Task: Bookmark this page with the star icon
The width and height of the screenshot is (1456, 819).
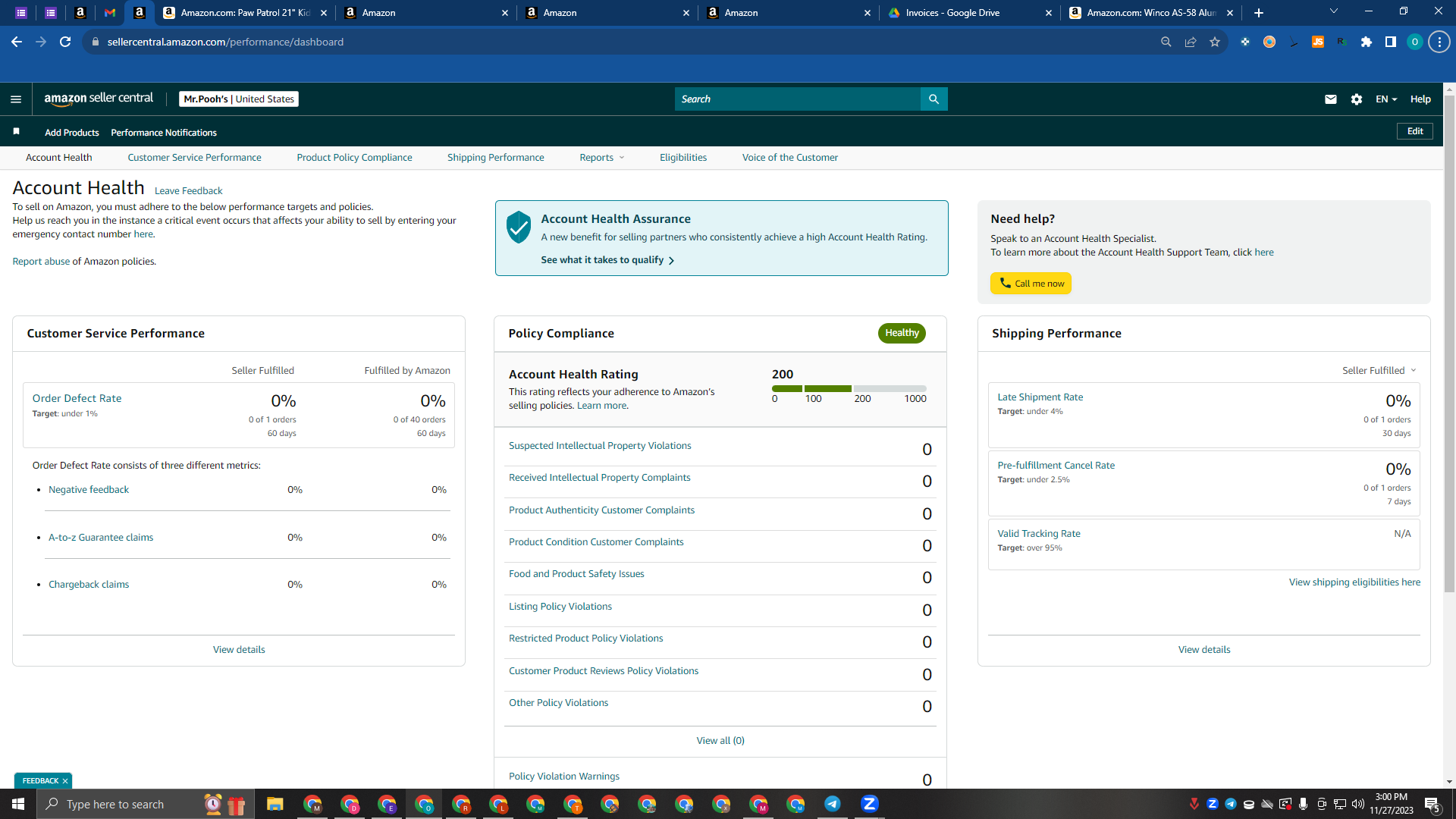Action: pyautogui.click(x=1215, y=42)
